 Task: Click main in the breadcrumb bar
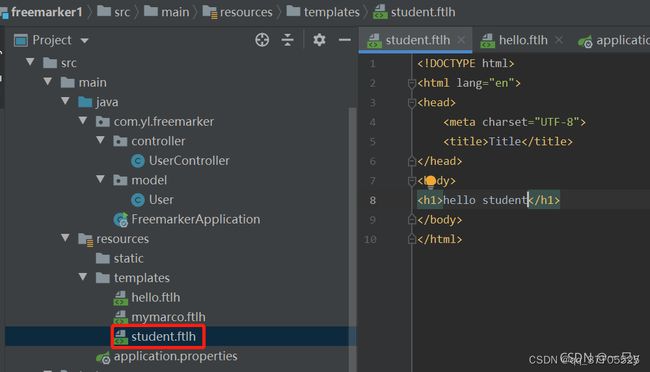pos(167,12)
